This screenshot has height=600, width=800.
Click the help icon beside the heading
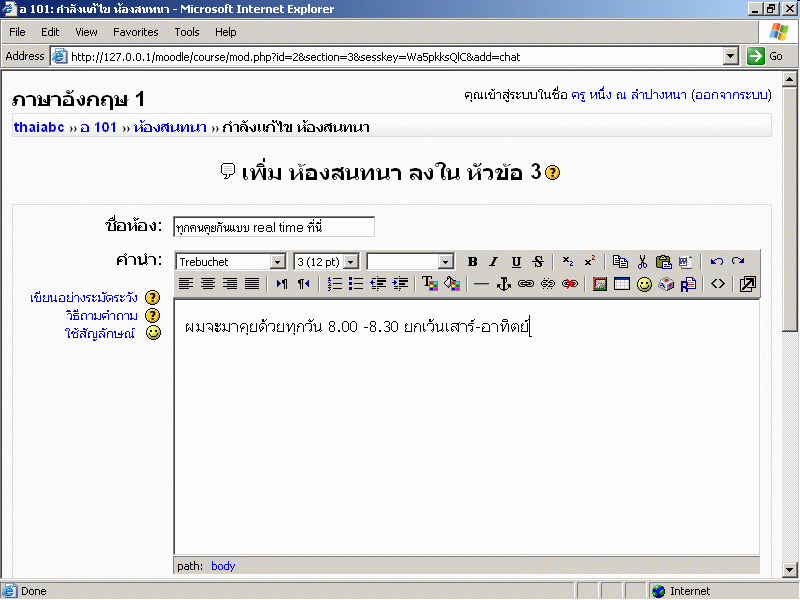click(x=552, y=173)
